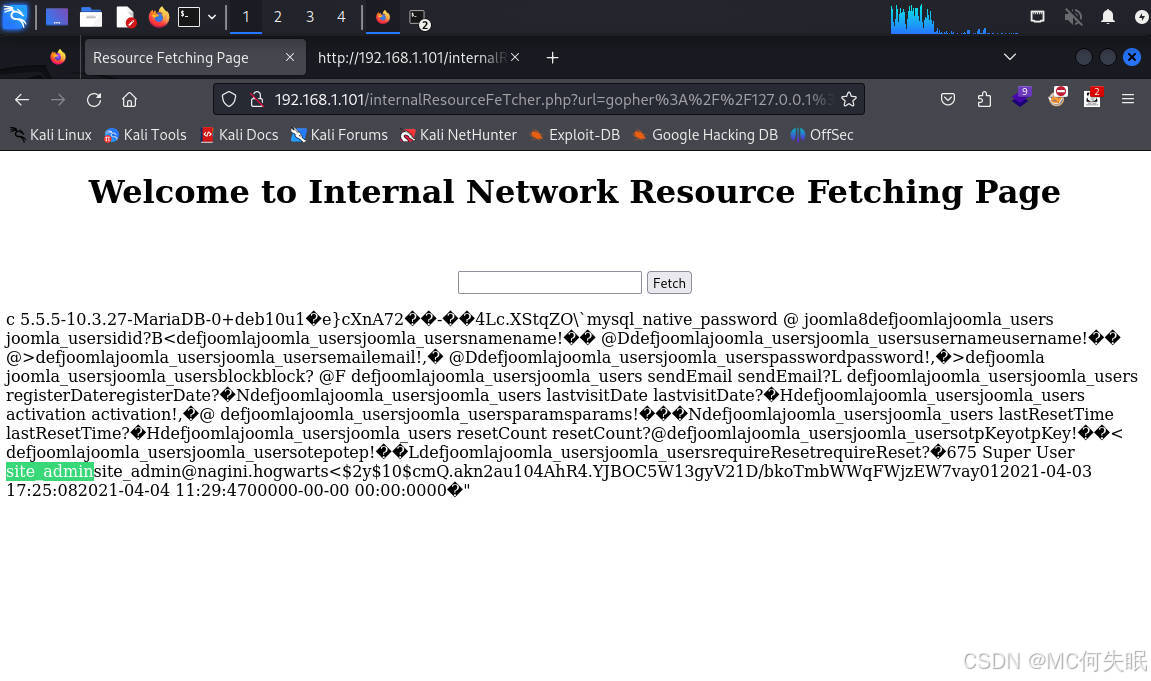Open the notifications bell icon

coord(1108,16)
